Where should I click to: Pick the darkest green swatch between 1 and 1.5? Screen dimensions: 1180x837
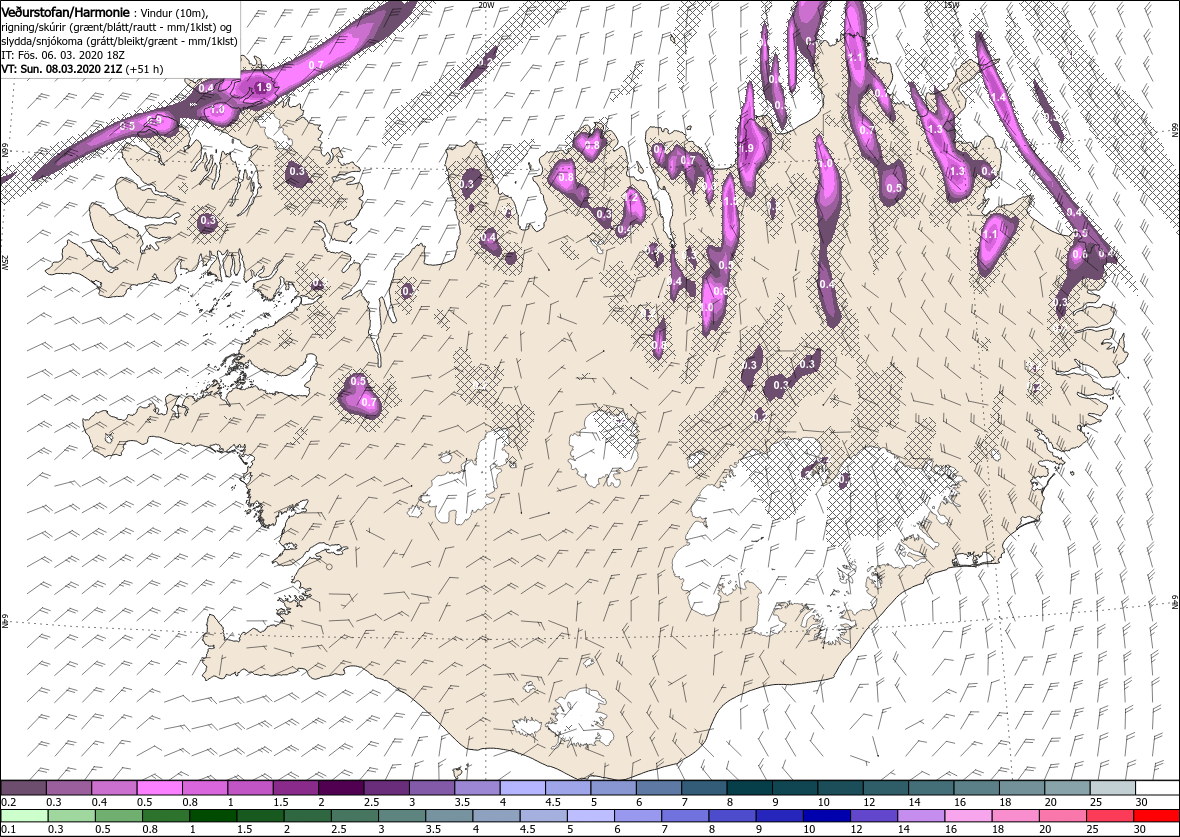coord(213,817)
